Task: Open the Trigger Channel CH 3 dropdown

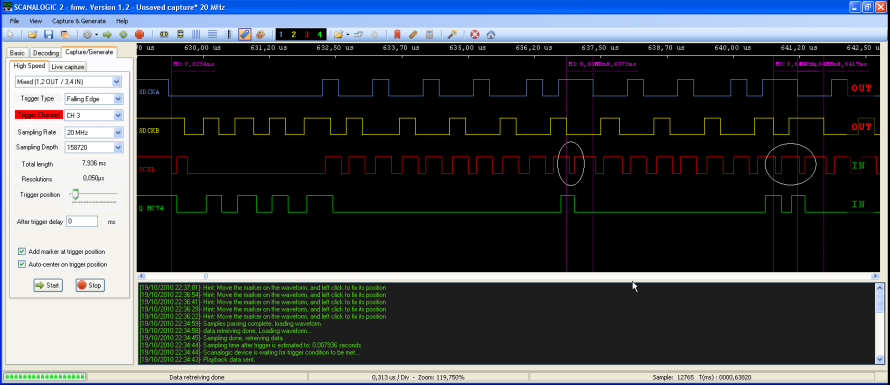Action: (x=94, y=115)
